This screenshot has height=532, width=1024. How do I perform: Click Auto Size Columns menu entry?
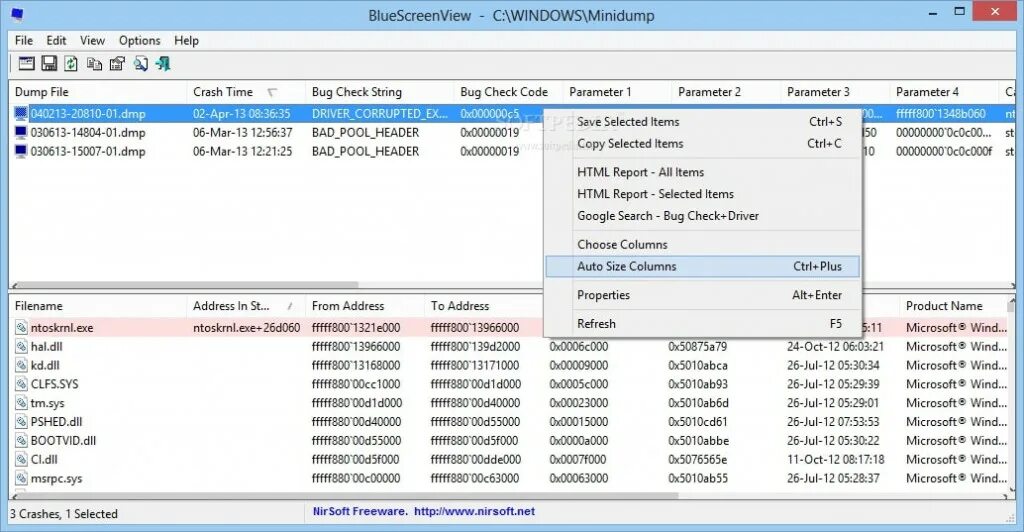pyautogui.click(x=703, y=266)
